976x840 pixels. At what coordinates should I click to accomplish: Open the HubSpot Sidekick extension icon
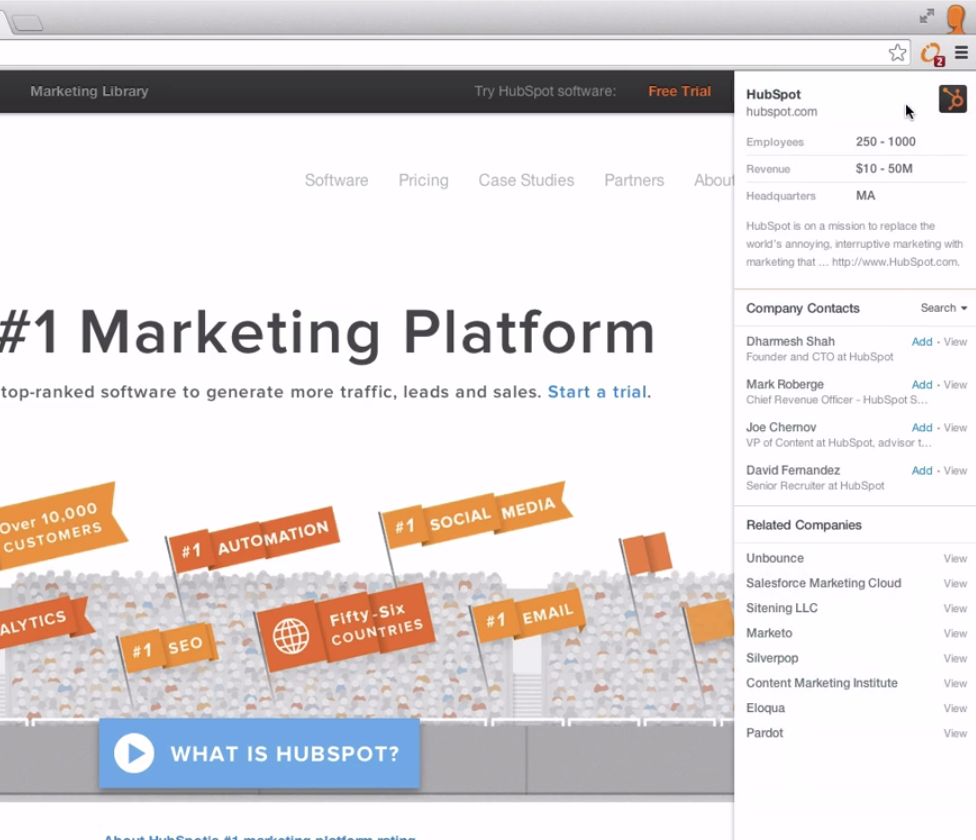coord(932,54)
